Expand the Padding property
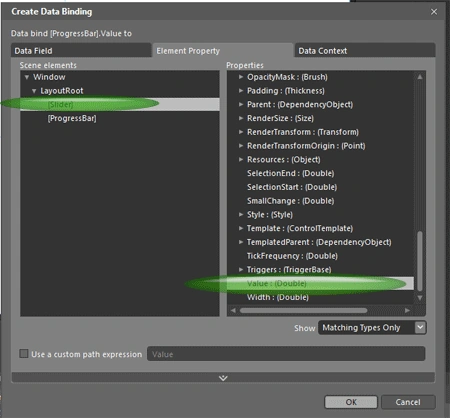Screen dimensions: 450x418 click(241, 91)
